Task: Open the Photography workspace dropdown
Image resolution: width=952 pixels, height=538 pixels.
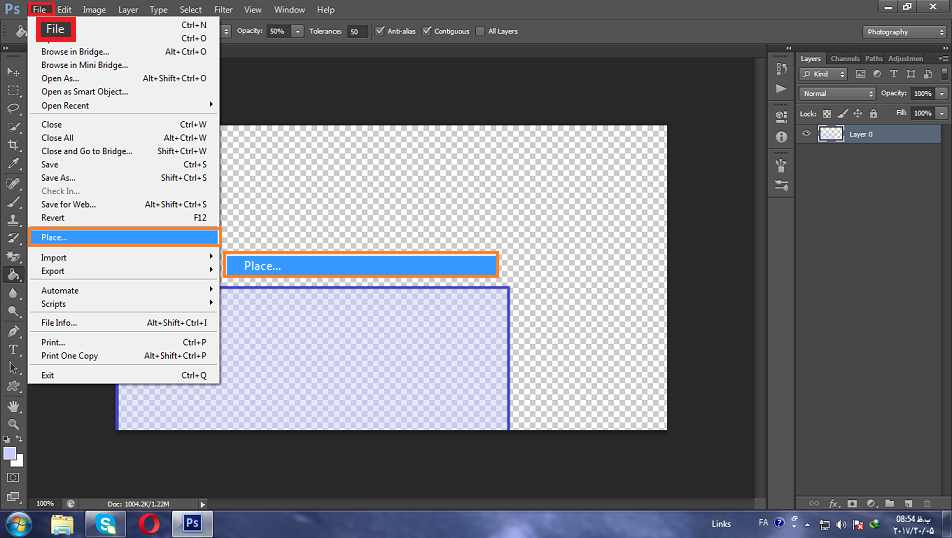Action: [x=905, y=32]
